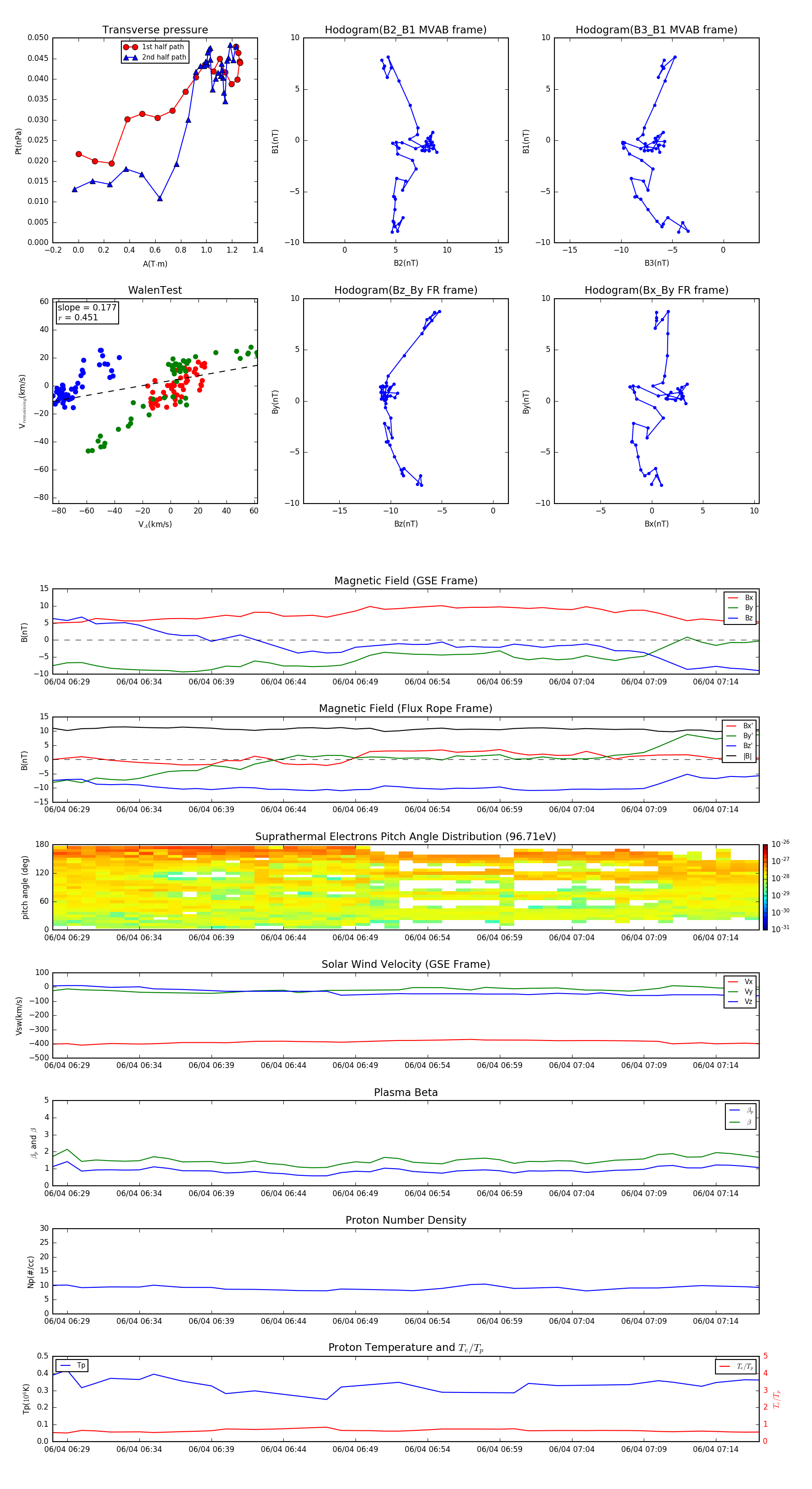Click the "Proton Temperature and Te/Tp" title
This screenshot has width=812, height=1489.
[x=406, y=1348]
